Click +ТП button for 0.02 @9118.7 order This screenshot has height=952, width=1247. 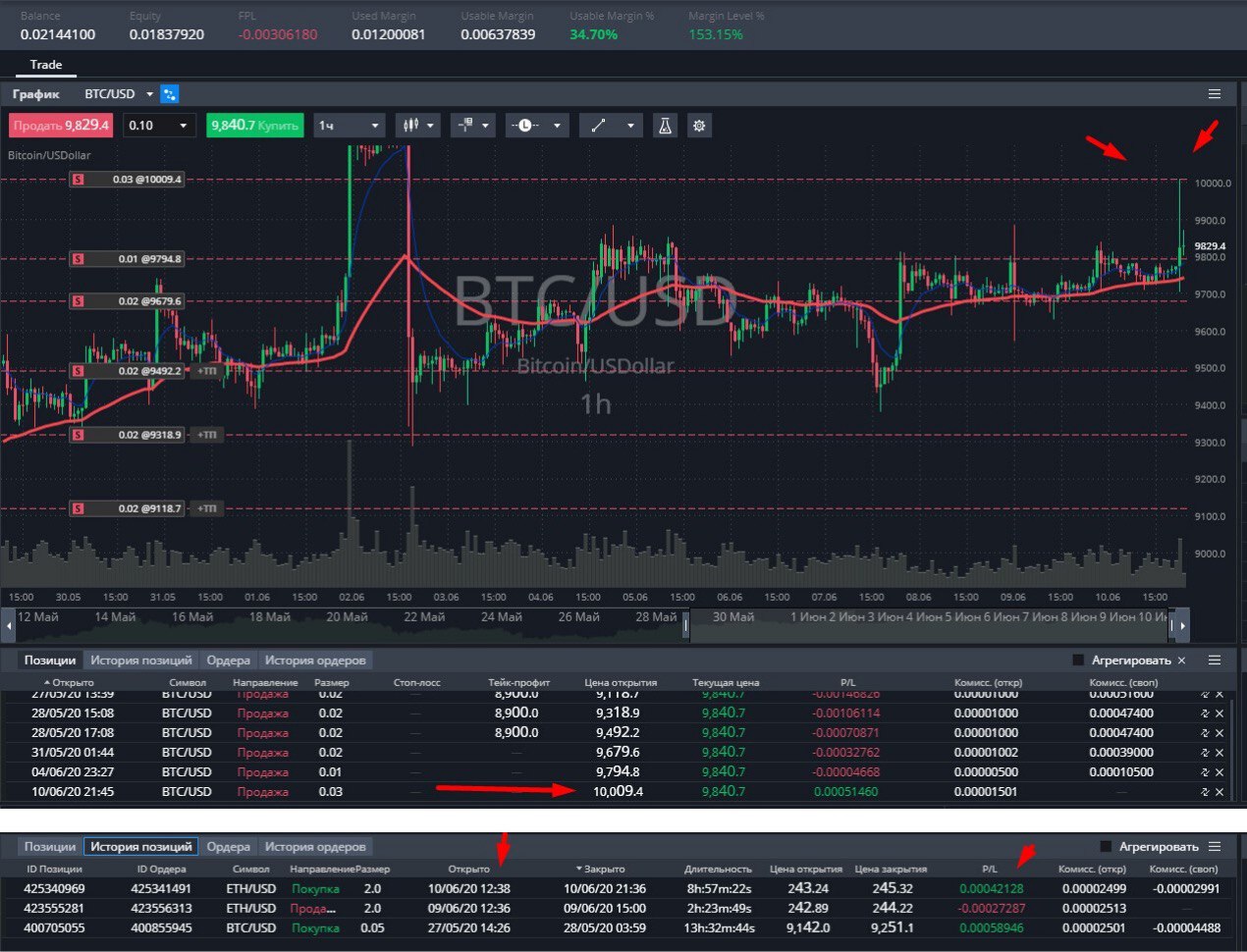click(x=206, y=508)
